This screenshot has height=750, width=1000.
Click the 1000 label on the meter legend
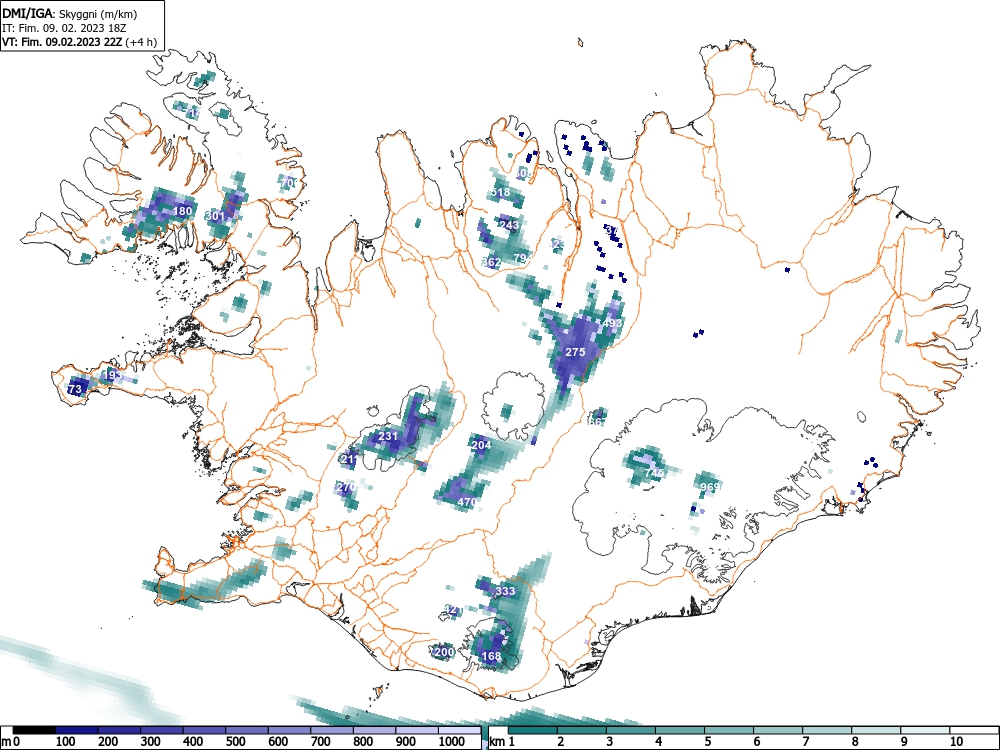coord(452,742)
